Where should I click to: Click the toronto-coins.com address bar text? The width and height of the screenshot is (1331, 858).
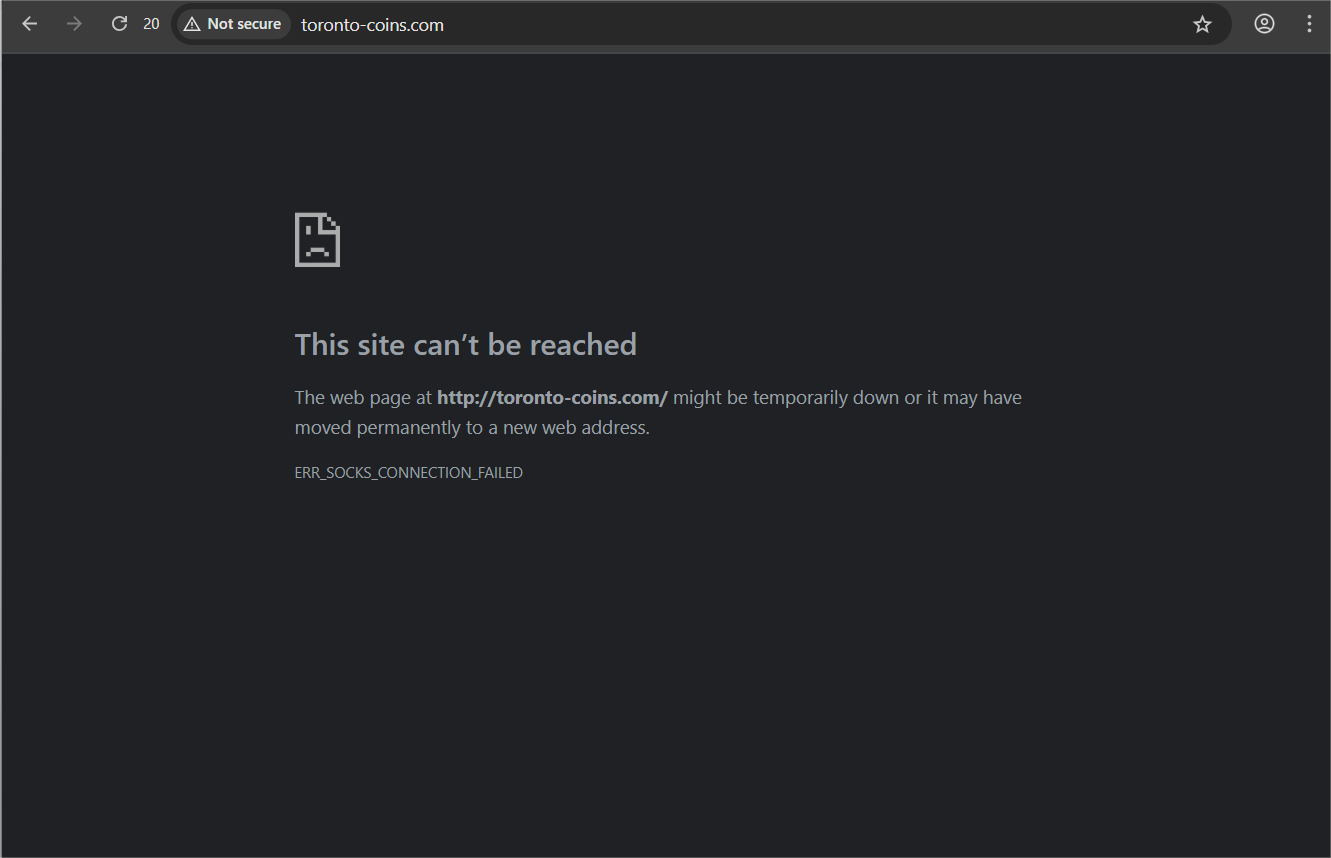[x=372, y=25]
